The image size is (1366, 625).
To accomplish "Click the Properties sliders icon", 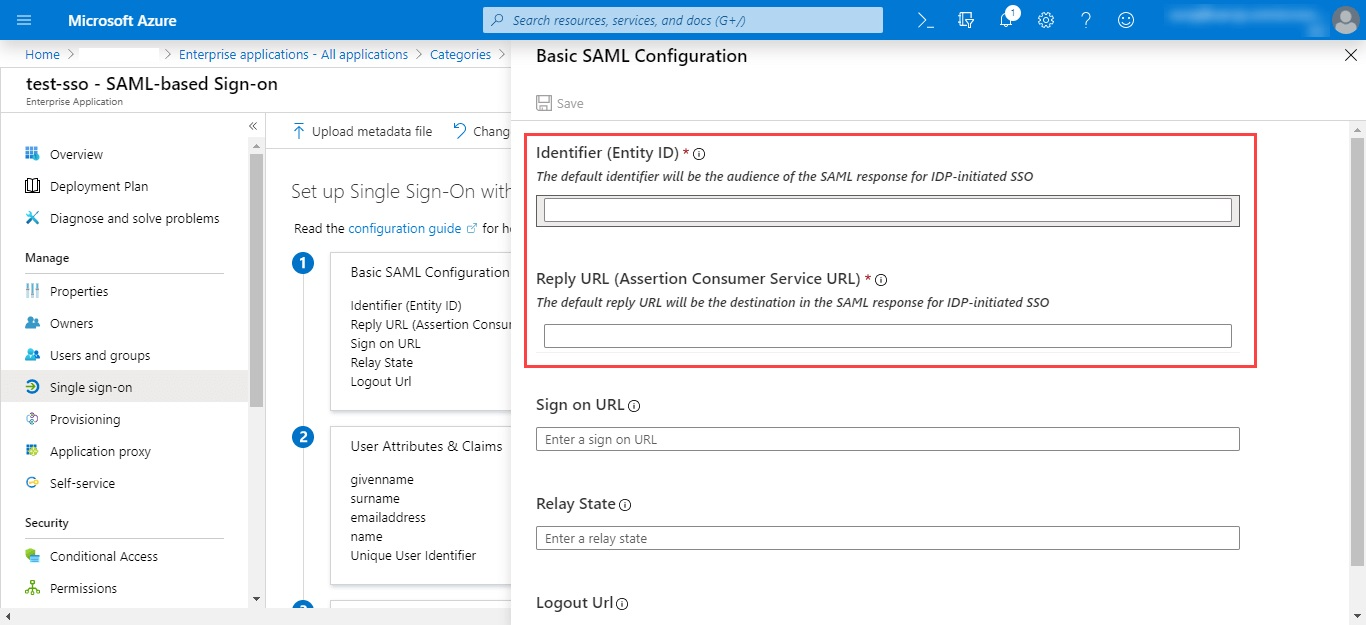I will coord(32,291).
